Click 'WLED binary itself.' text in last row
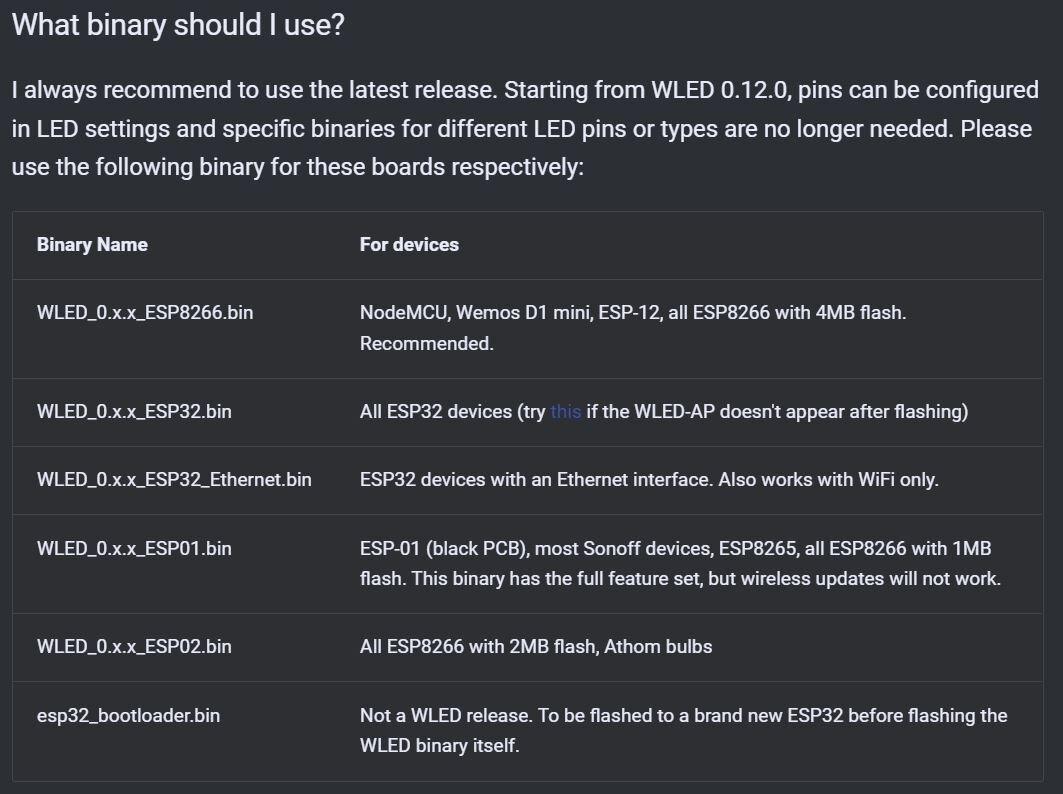Viewport: 1063px width, 794px height. (439, 745)
